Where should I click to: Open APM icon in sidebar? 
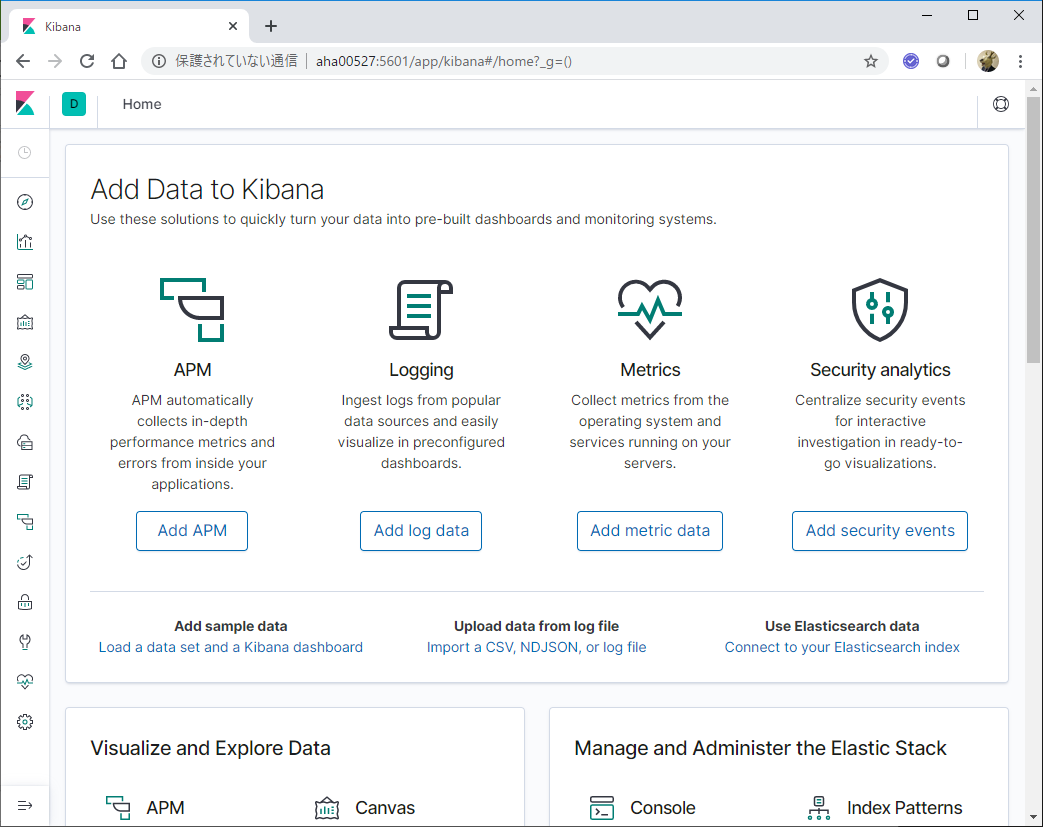[x=25, y=522]
